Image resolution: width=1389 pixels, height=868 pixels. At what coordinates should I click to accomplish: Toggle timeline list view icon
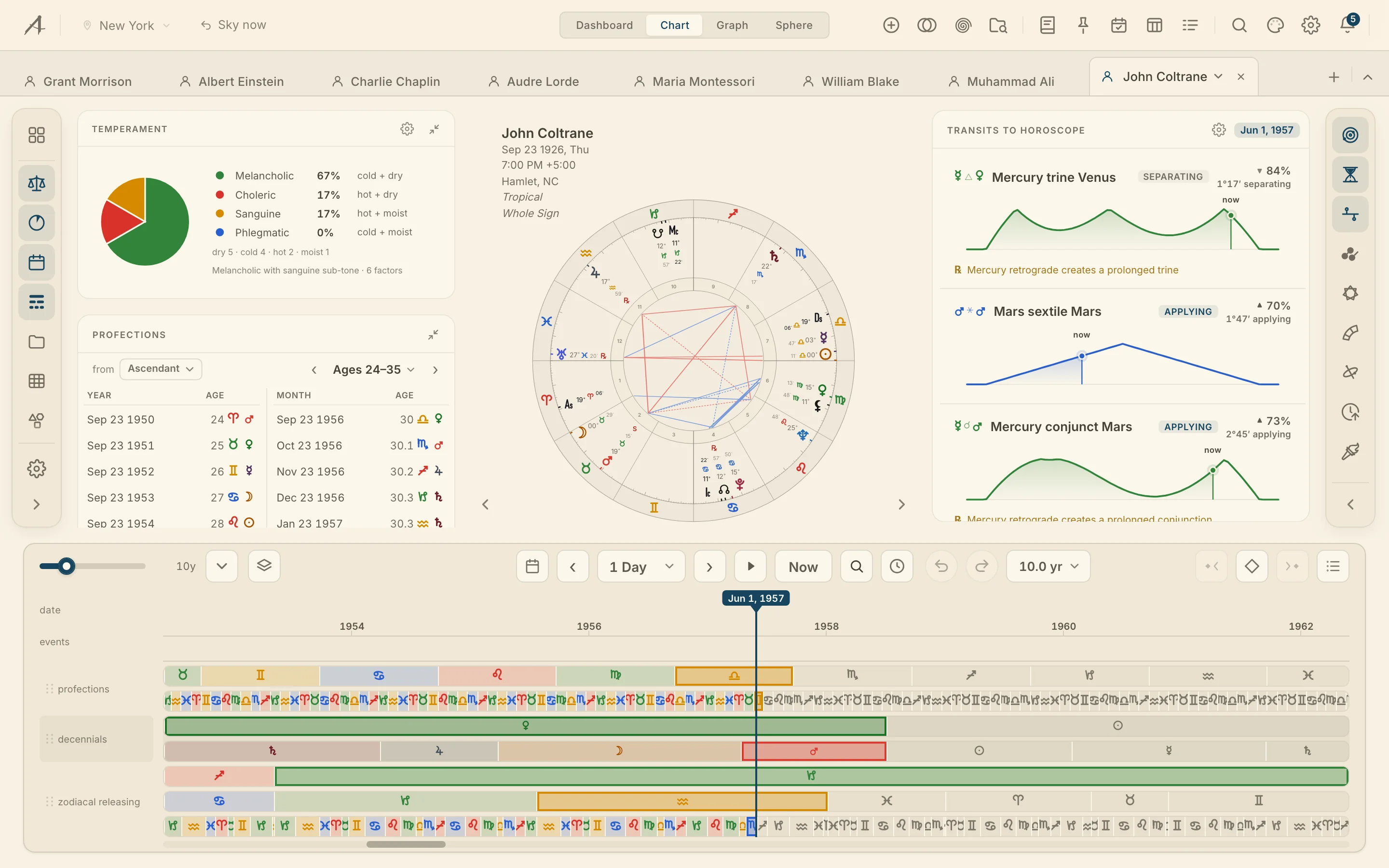click(1333, 567)
